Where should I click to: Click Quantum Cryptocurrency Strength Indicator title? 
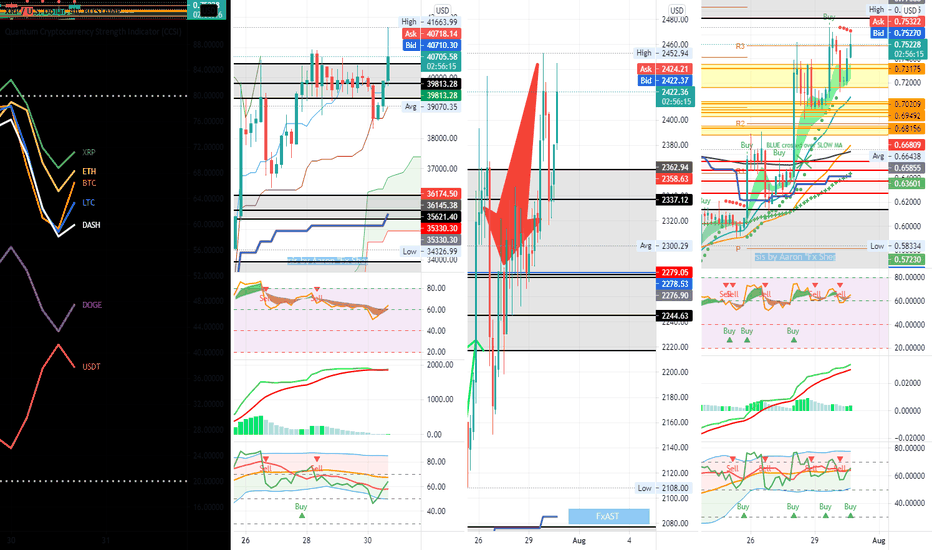coord(93,32)
